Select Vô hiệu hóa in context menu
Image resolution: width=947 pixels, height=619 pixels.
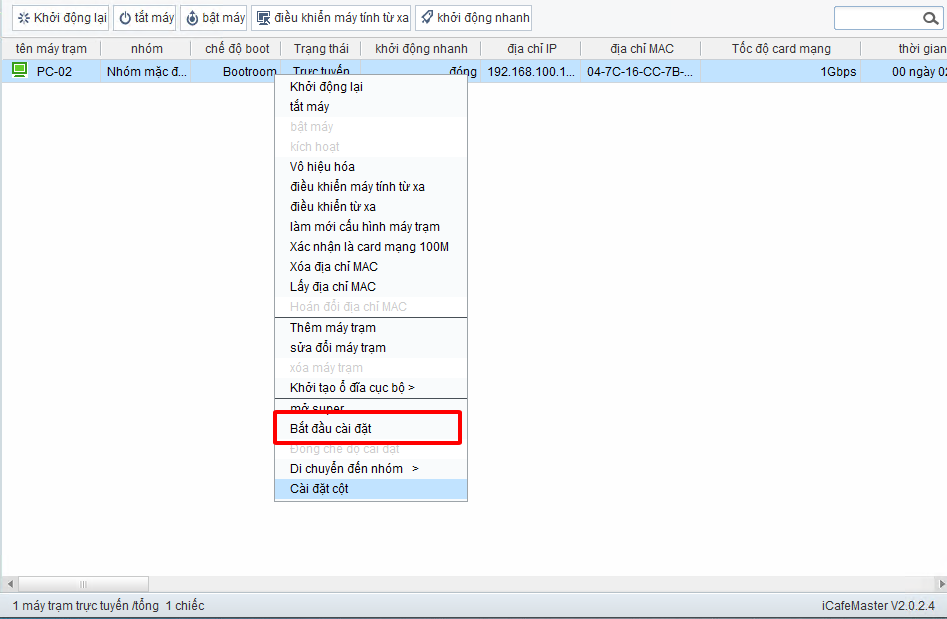[322, 167]
